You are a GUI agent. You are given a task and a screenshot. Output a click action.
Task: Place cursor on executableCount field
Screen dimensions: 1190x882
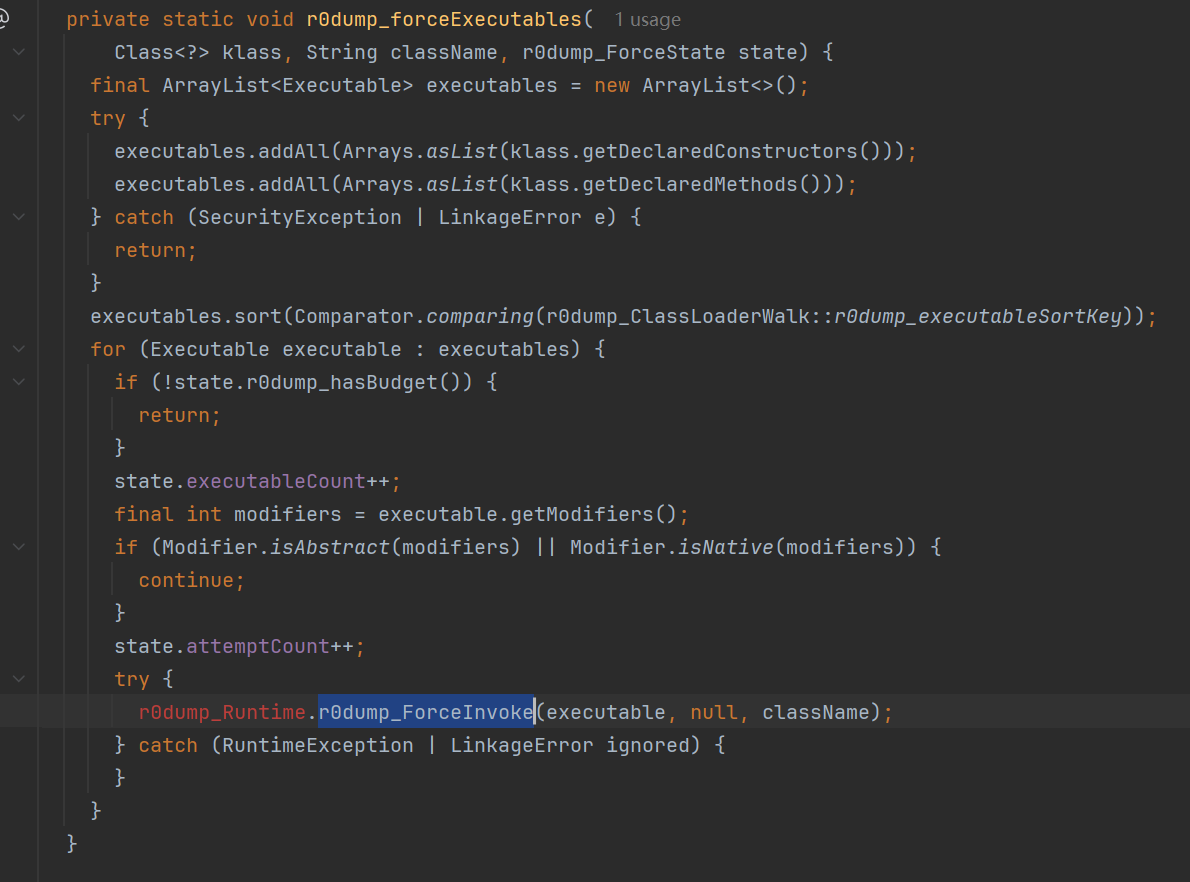pyautogui.click(x=275, y=482)
